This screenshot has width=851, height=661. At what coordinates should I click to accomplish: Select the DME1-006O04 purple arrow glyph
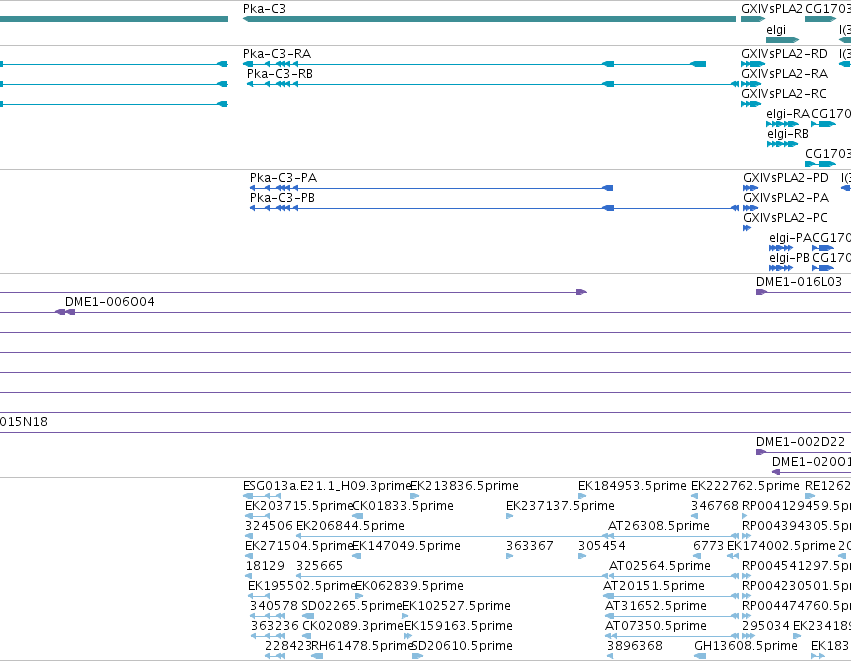click(x=65, y=312)
